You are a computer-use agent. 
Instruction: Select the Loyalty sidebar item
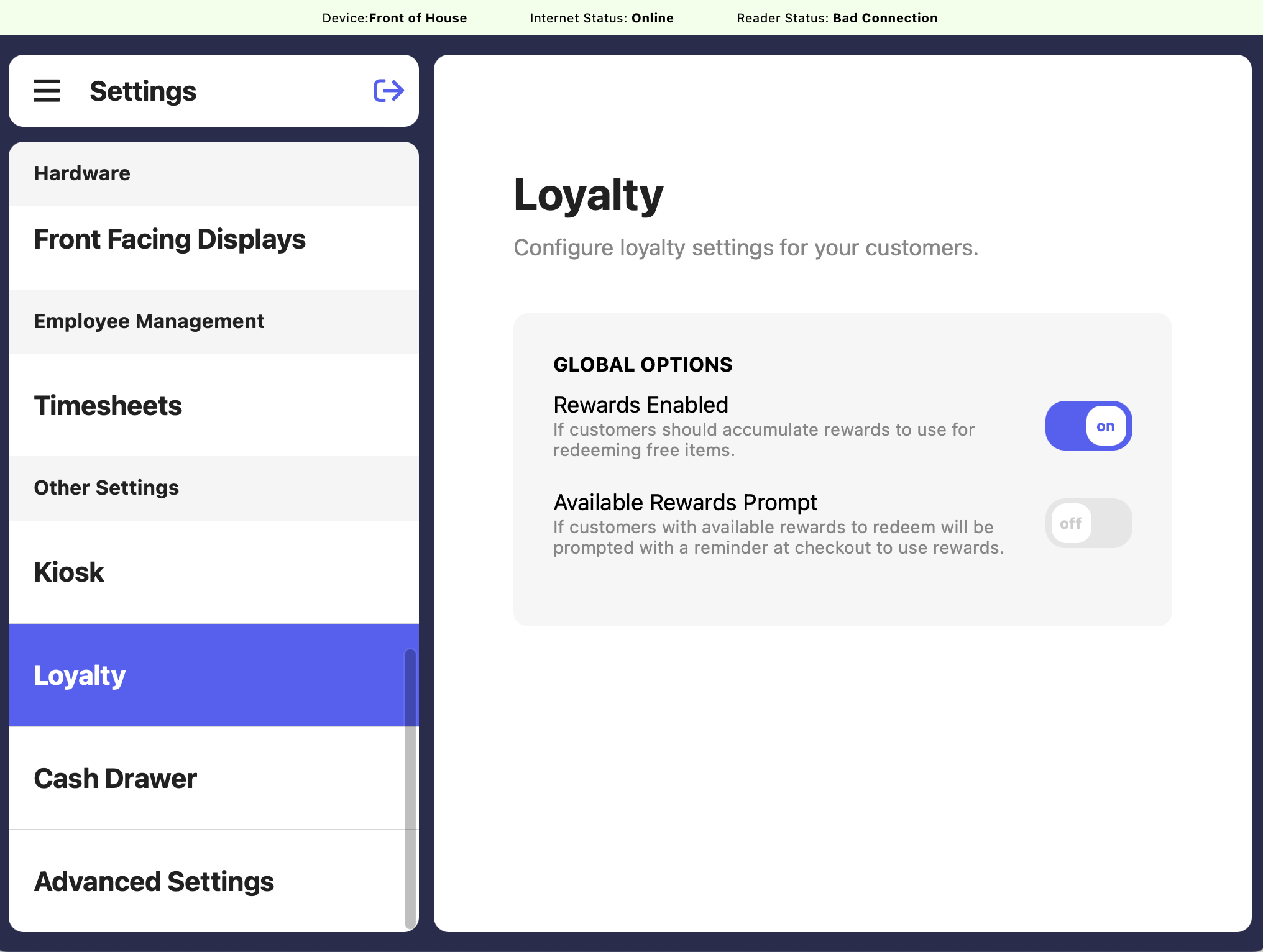80,675
